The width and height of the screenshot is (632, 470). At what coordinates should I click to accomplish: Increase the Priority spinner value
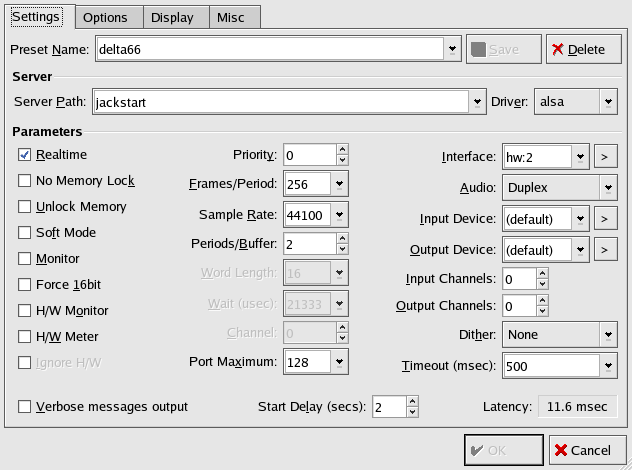(x=342, y=150)
